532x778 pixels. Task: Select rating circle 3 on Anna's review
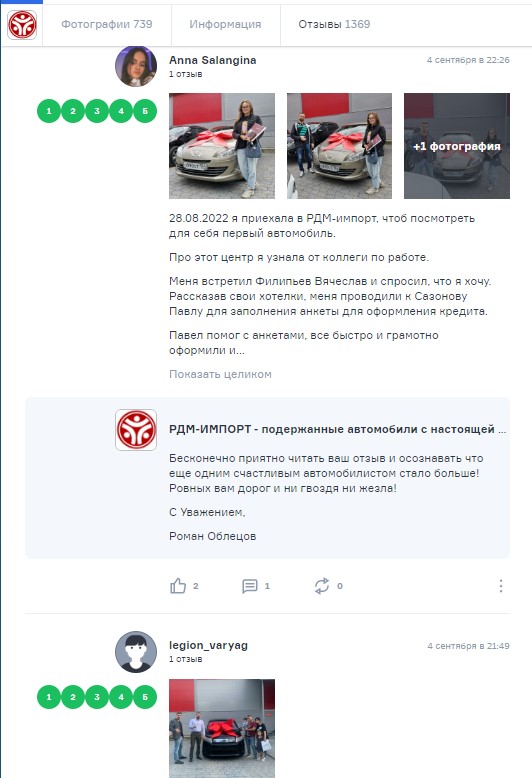click(97, 111)
